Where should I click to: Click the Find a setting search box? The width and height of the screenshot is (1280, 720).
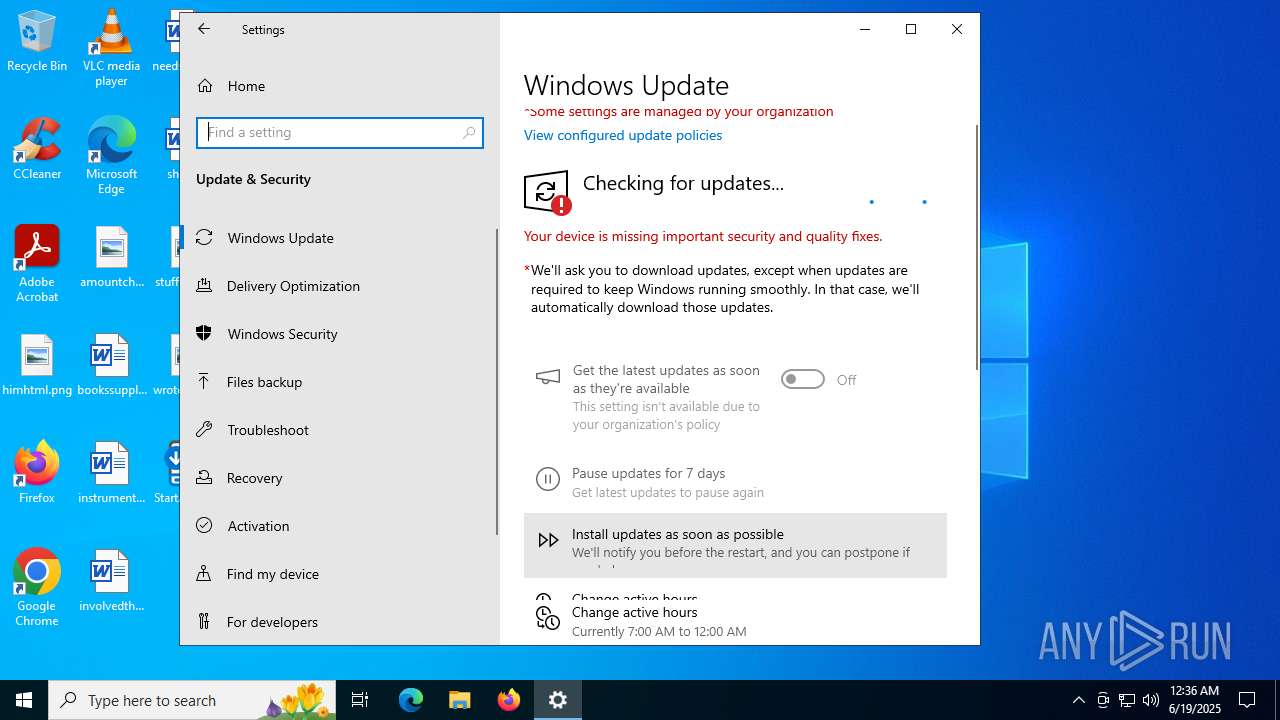[x=340, y=132]
